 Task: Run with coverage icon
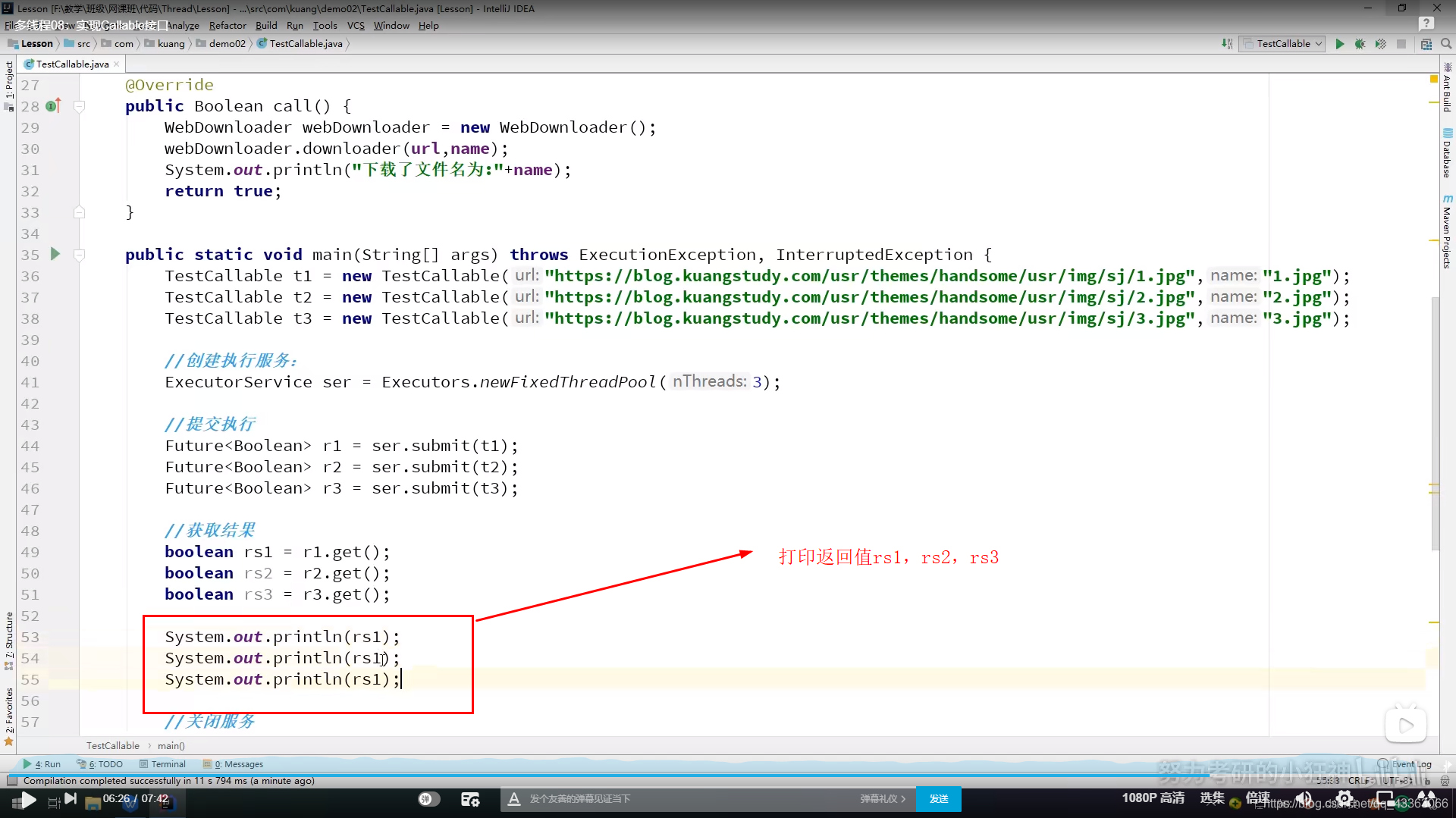(1381, 44)
